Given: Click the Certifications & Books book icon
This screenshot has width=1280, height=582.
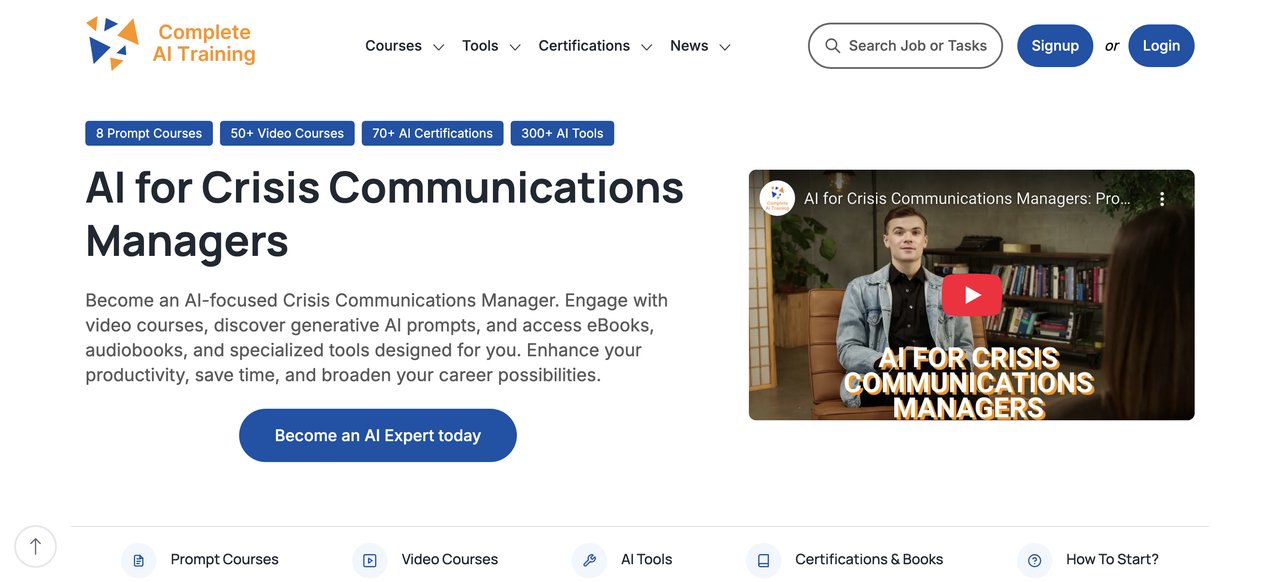Looking at the screenshot, I should pyautogui.click(x=764, y=560).
